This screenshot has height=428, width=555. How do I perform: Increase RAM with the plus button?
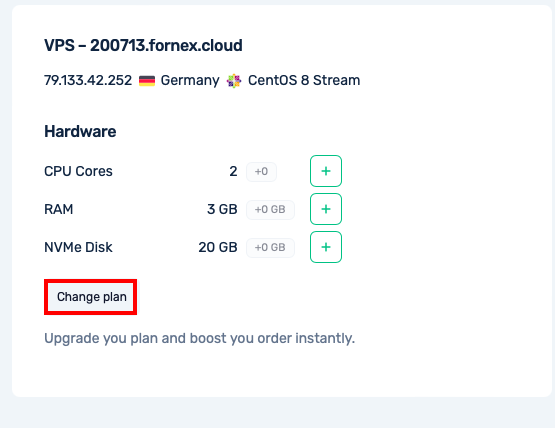[x=326, y=209]
